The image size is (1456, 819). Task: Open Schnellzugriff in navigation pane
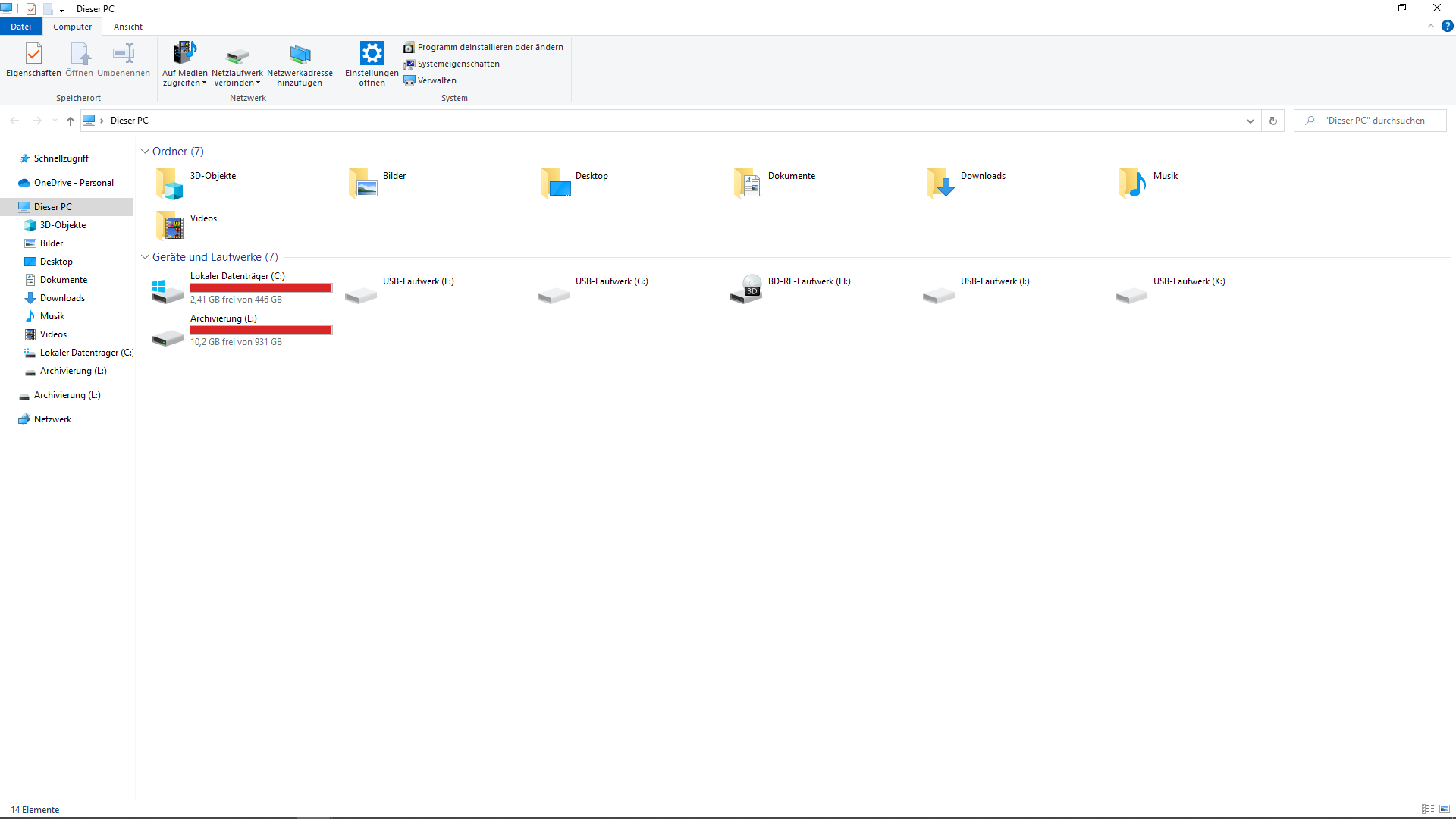pos(61,158)
